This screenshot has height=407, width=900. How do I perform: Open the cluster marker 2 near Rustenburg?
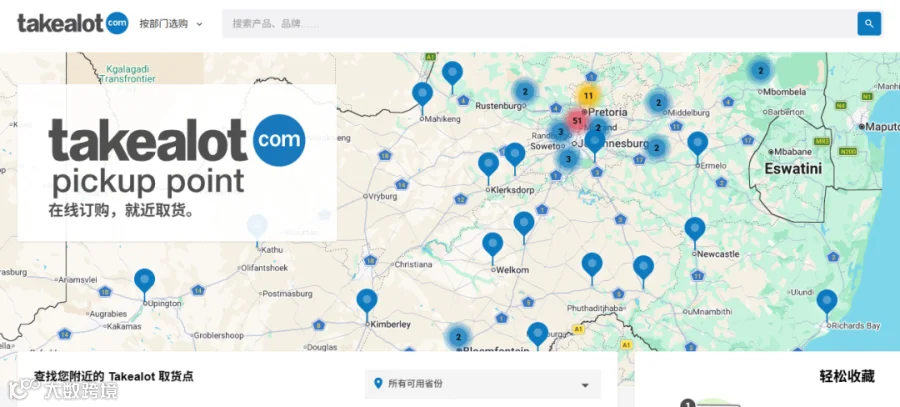[525, 91]
